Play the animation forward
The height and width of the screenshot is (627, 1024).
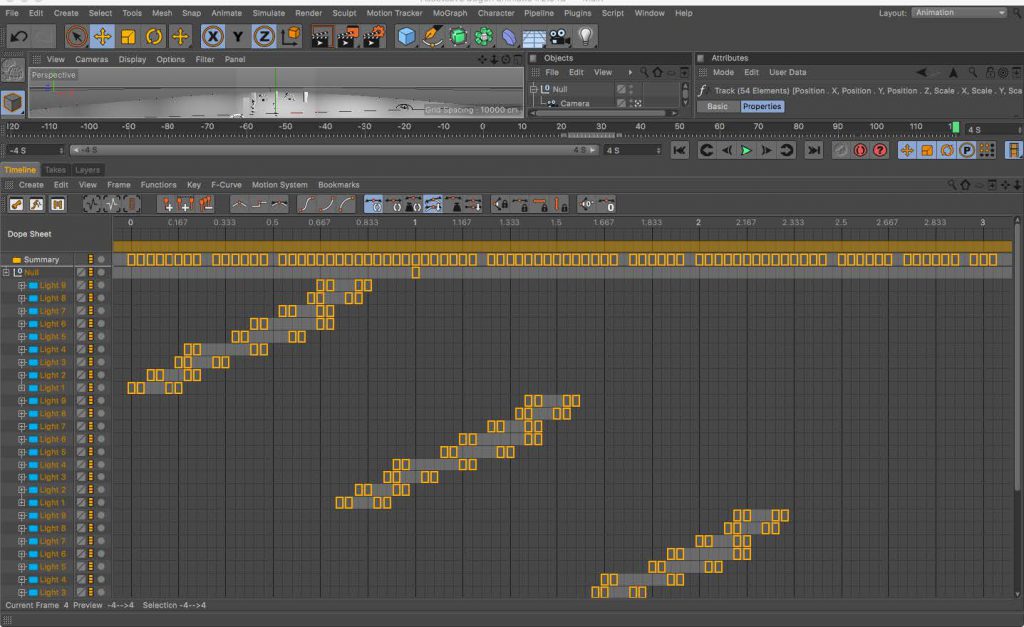click(746, 150)
